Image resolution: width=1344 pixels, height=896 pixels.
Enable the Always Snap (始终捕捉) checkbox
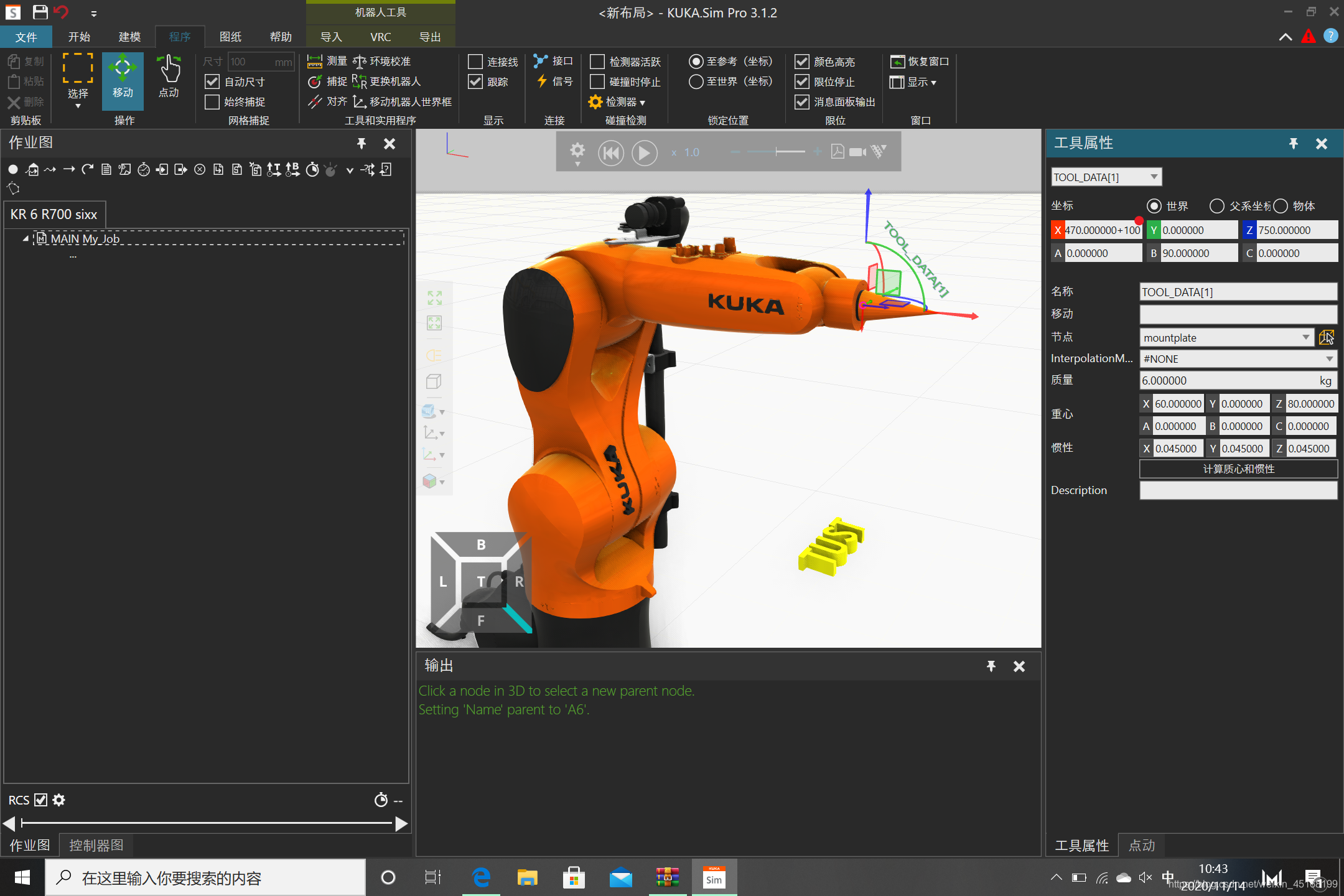pyautogui.click(x=212, y=101)
